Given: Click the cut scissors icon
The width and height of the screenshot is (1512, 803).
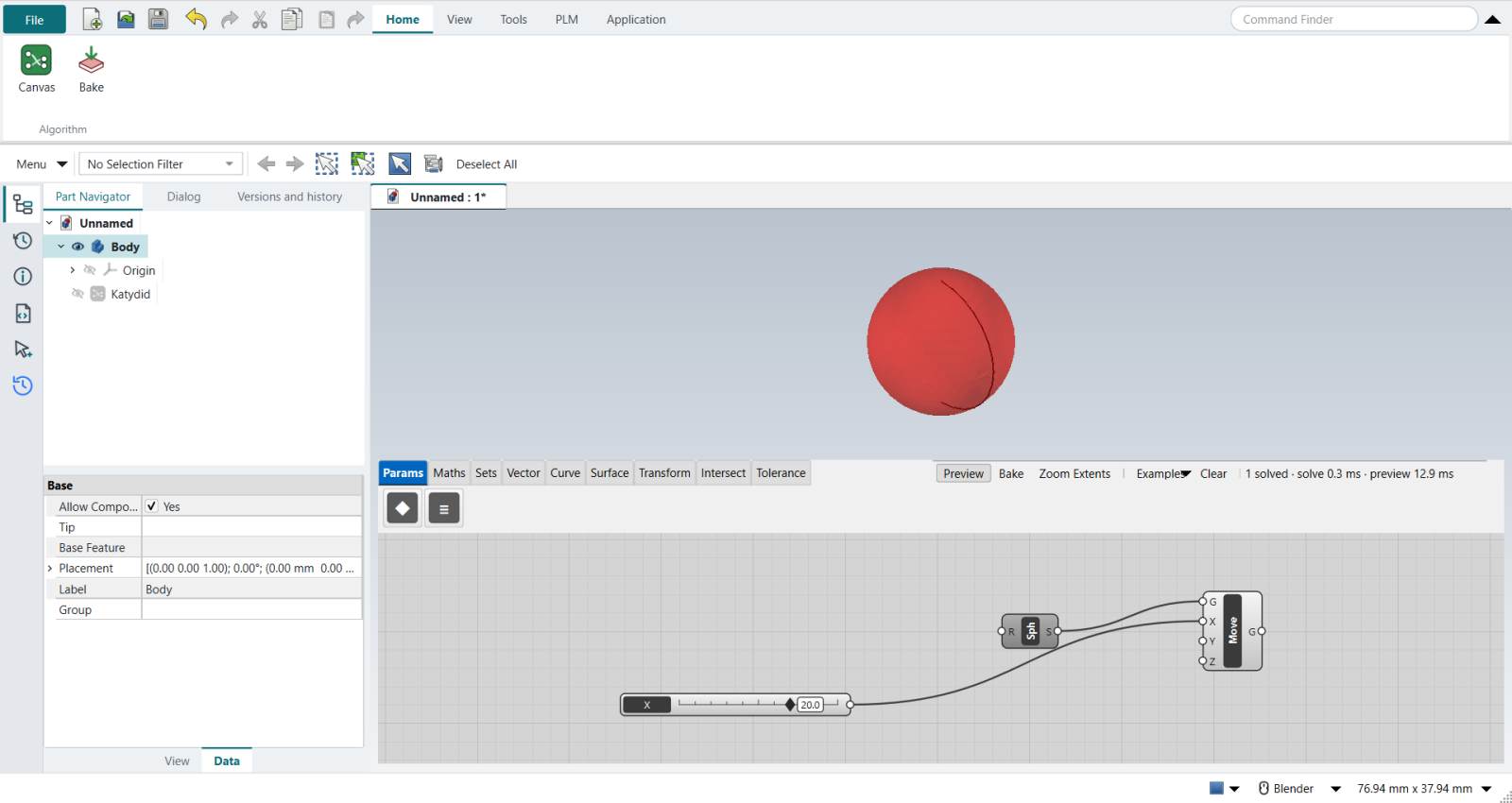Looking at the screenshot, I should pos(260,19).
